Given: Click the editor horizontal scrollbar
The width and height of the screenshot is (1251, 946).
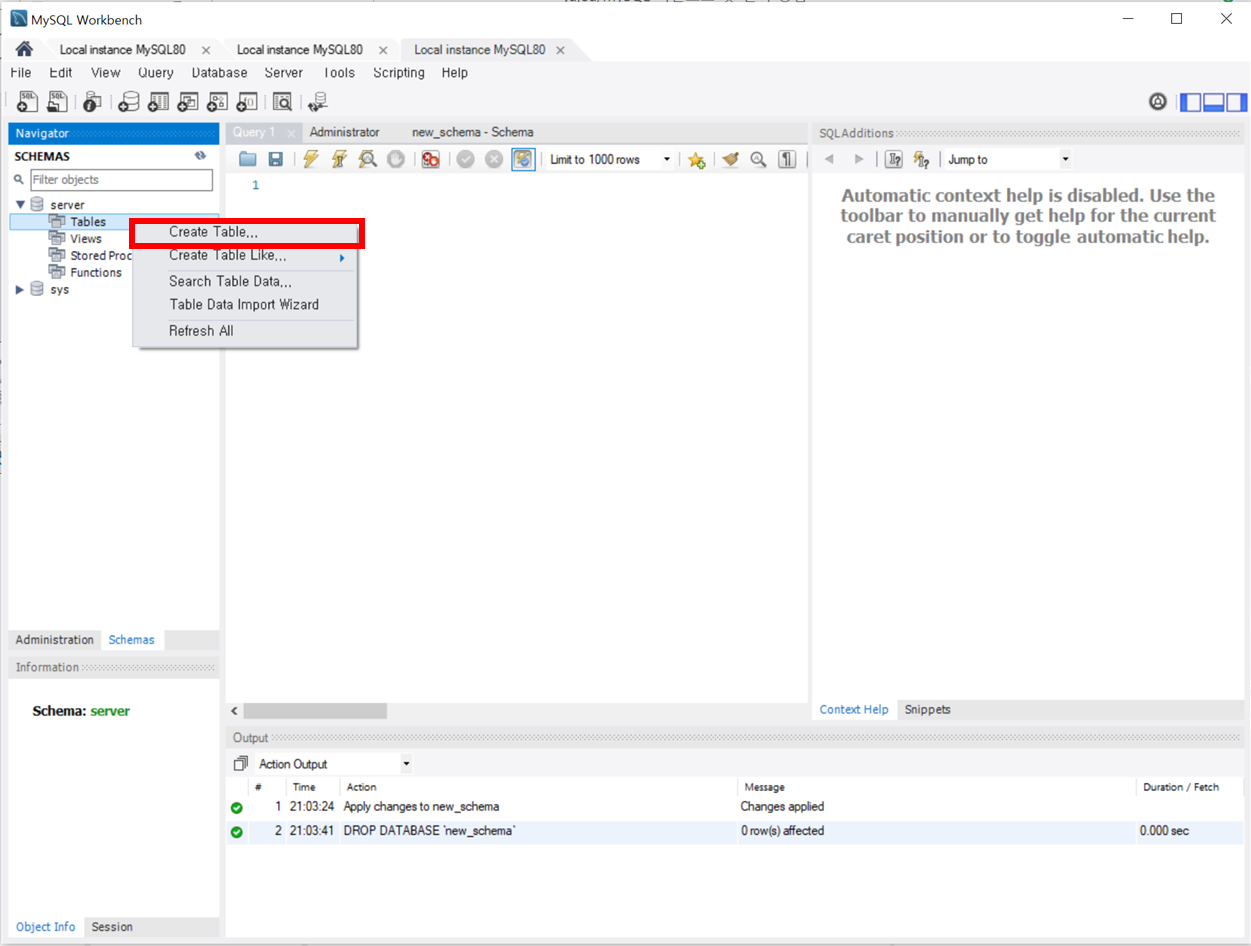Looking at the screenshot, I should tap(316, 711).
